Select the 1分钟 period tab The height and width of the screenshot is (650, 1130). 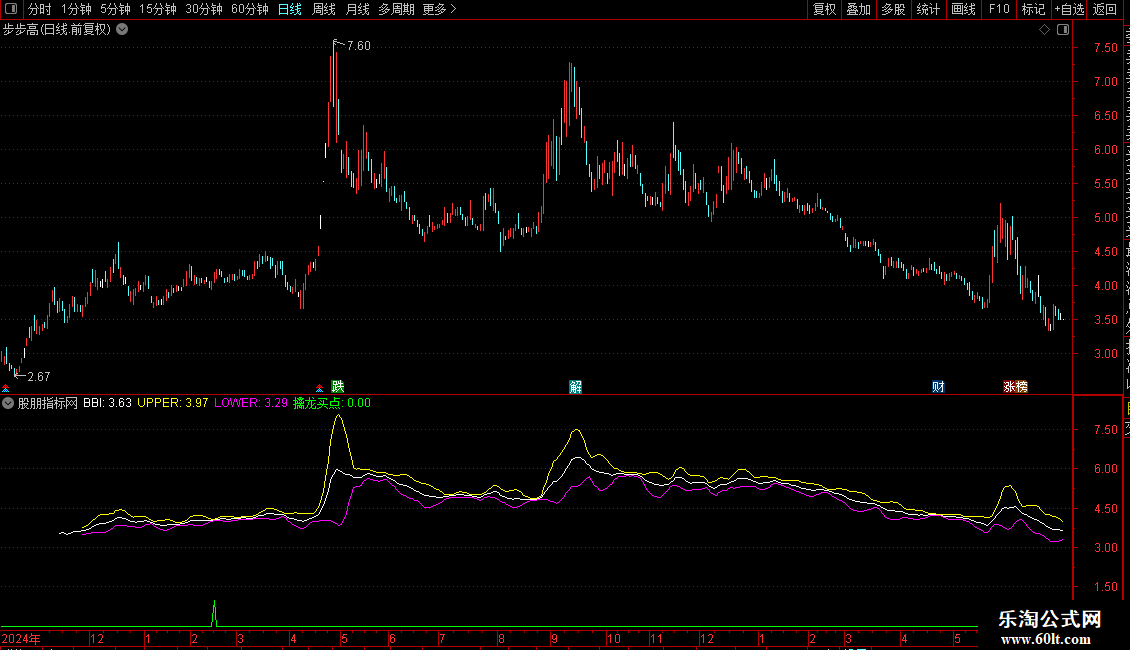76,9
